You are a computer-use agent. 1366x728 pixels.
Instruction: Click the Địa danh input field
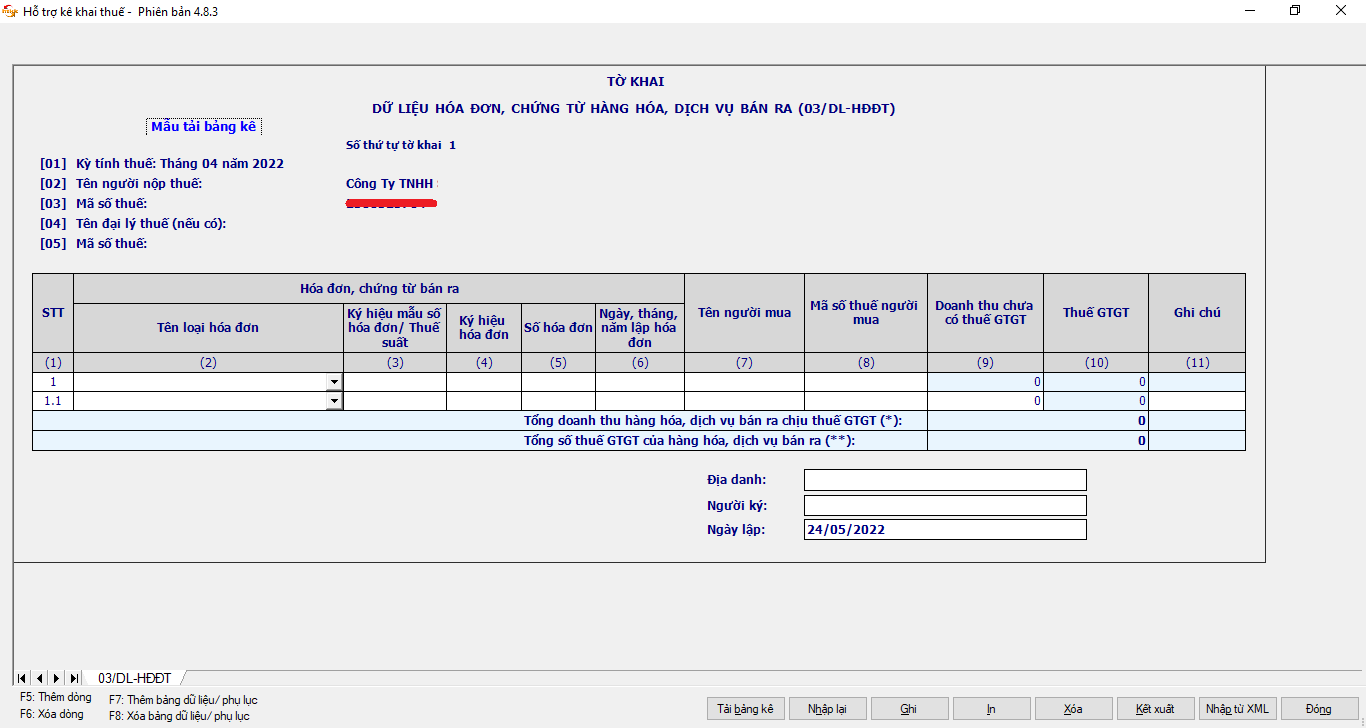pos(944,480)
